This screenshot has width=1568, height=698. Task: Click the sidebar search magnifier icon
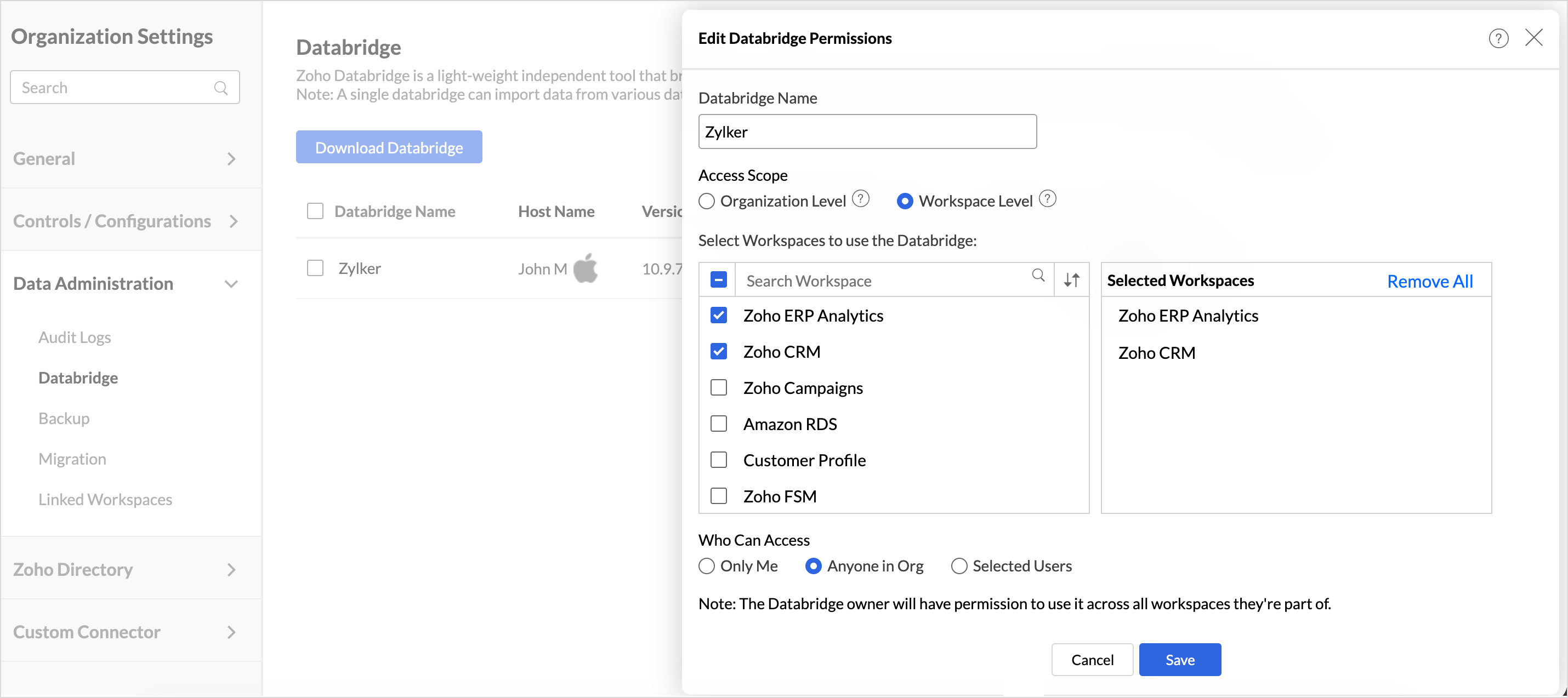tap(221, 88)
